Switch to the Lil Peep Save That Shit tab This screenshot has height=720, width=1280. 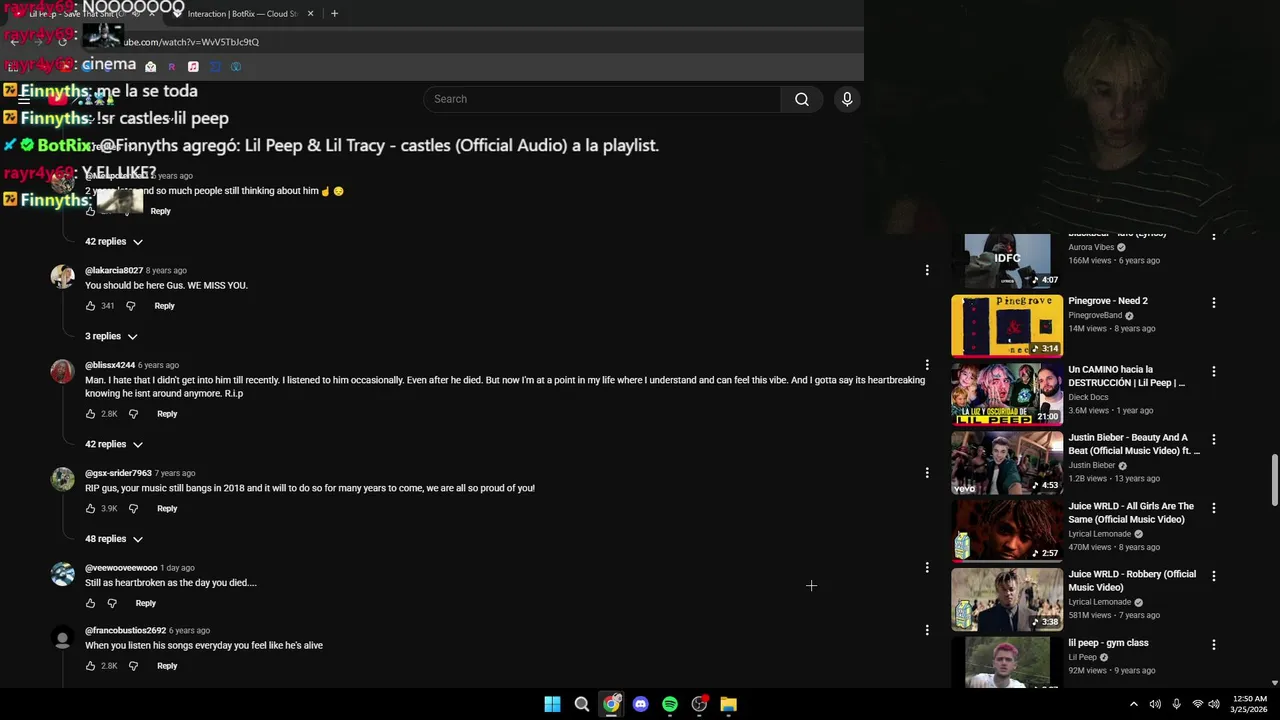[85, 14]
